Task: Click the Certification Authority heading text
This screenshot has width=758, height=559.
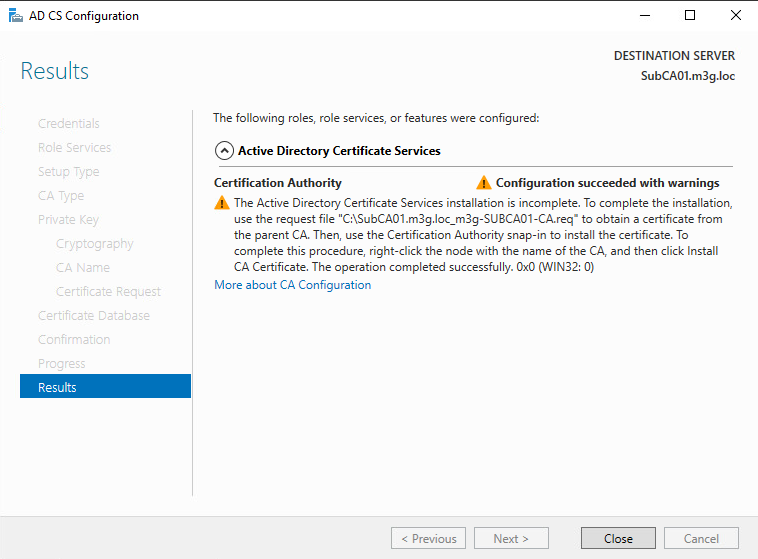Action: click(278, 183)
